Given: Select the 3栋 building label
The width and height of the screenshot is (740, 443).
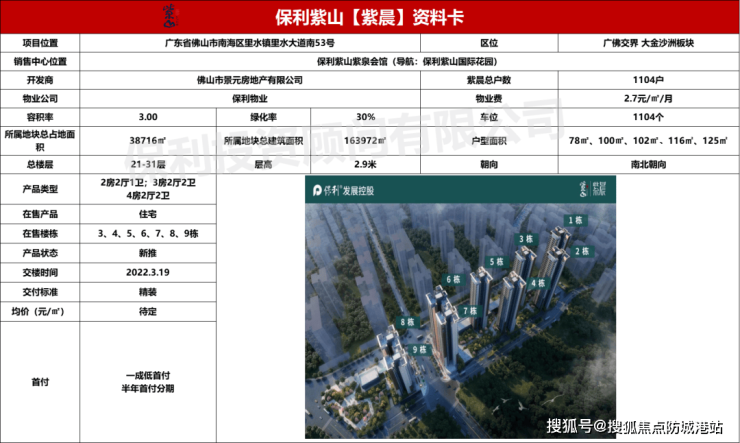Looking at the screenshot, I should pos(525,239).
